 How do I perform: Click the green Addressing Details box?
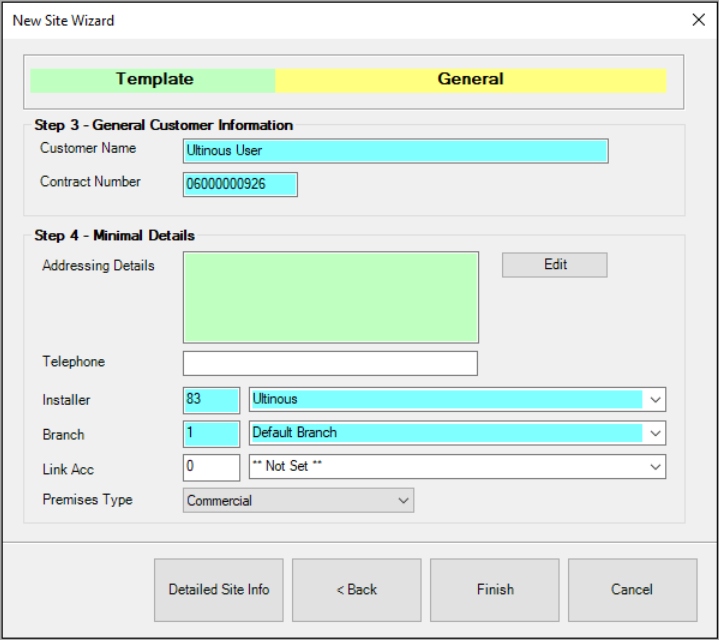coord(330,298)
